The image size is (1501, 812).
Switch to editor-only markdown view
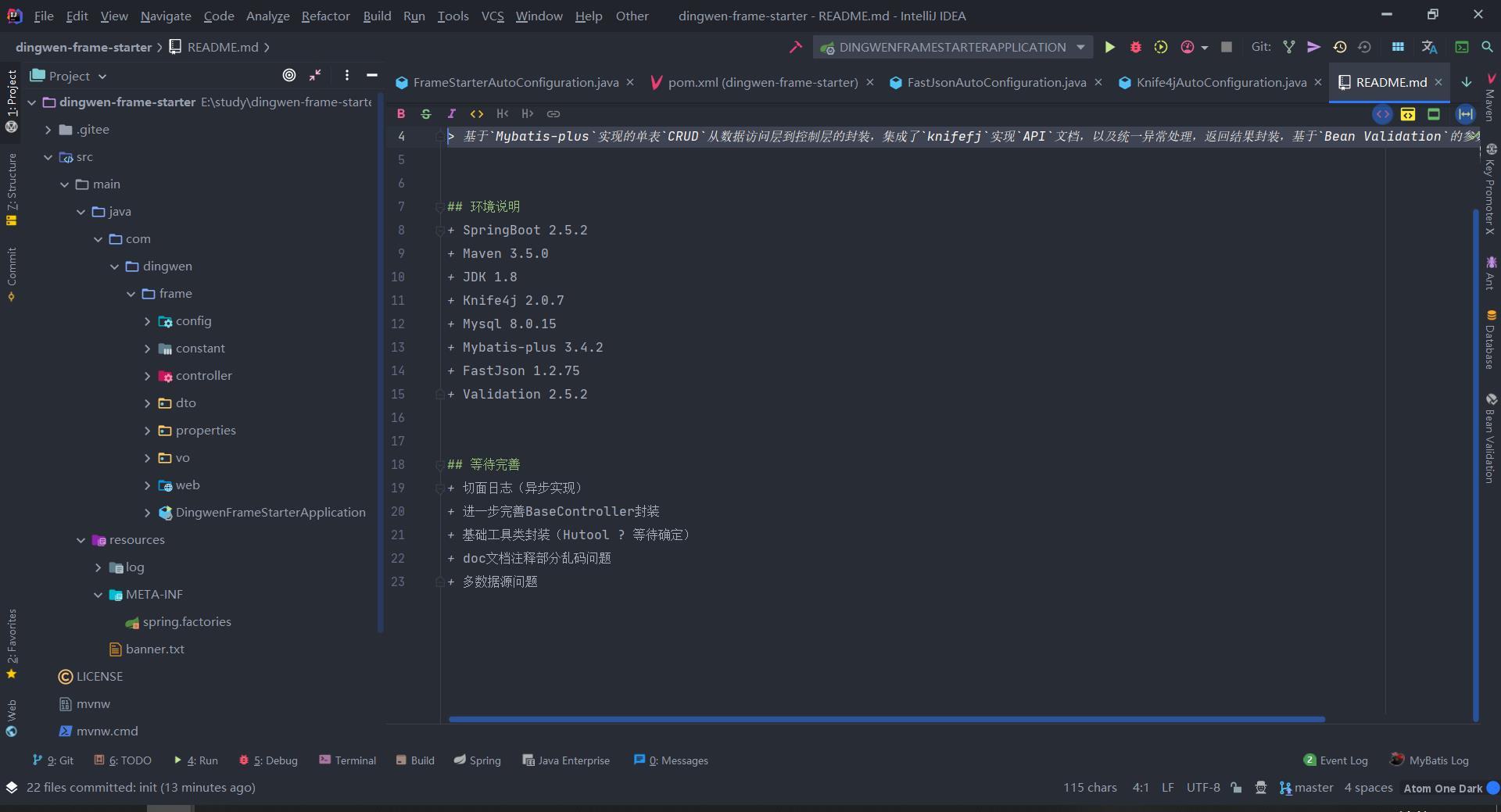[x=1383, y=114]
